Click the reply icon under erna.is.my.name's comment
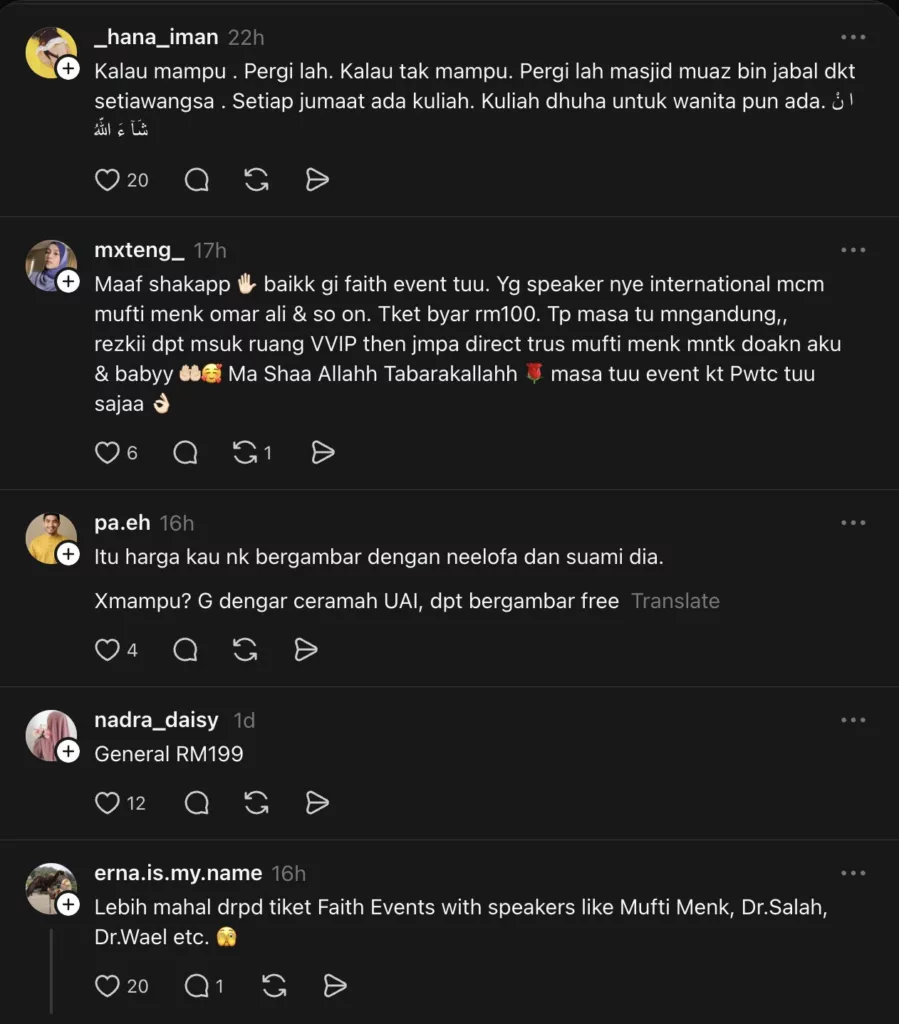 click(196, 986)
